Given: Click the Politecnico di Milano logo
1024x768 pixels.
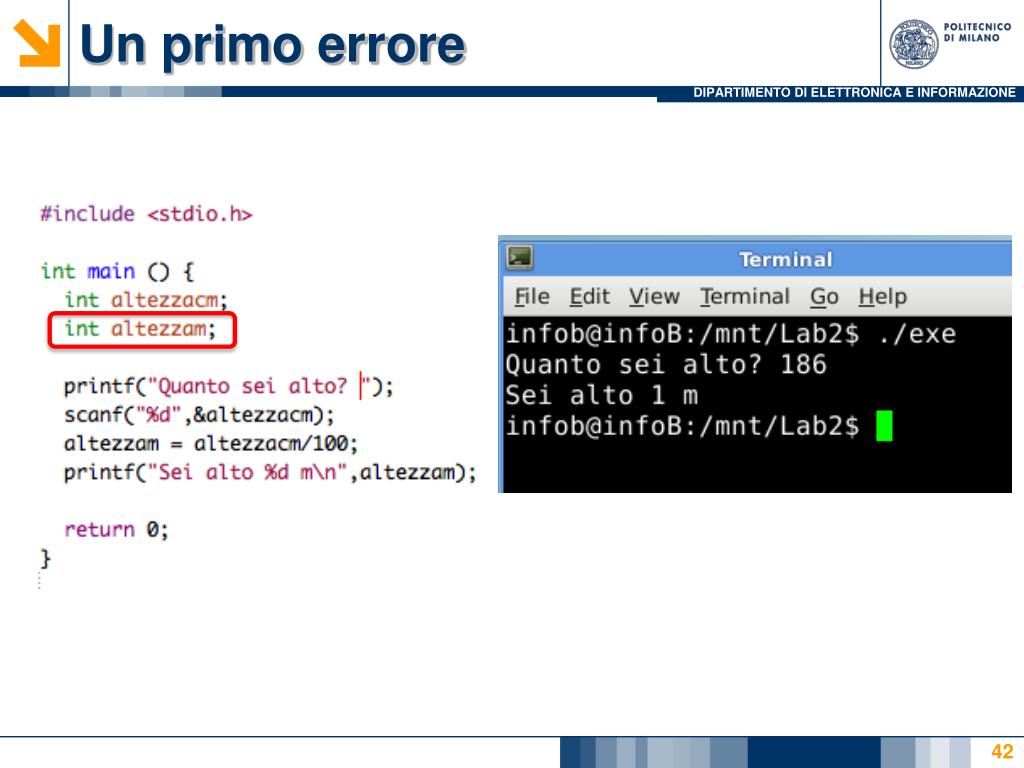Looking at the screenshot, I should pos(950,43).
